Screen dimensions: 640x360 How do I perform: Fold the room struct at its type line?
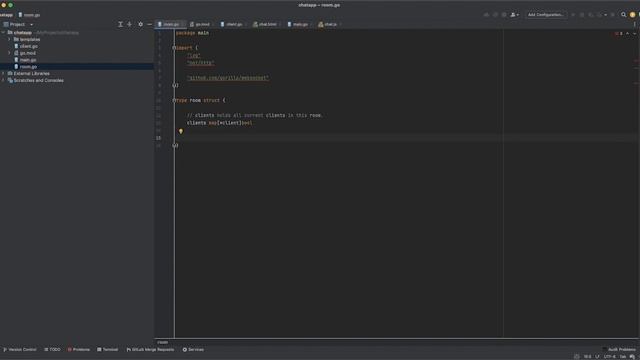tap(174, 100)
